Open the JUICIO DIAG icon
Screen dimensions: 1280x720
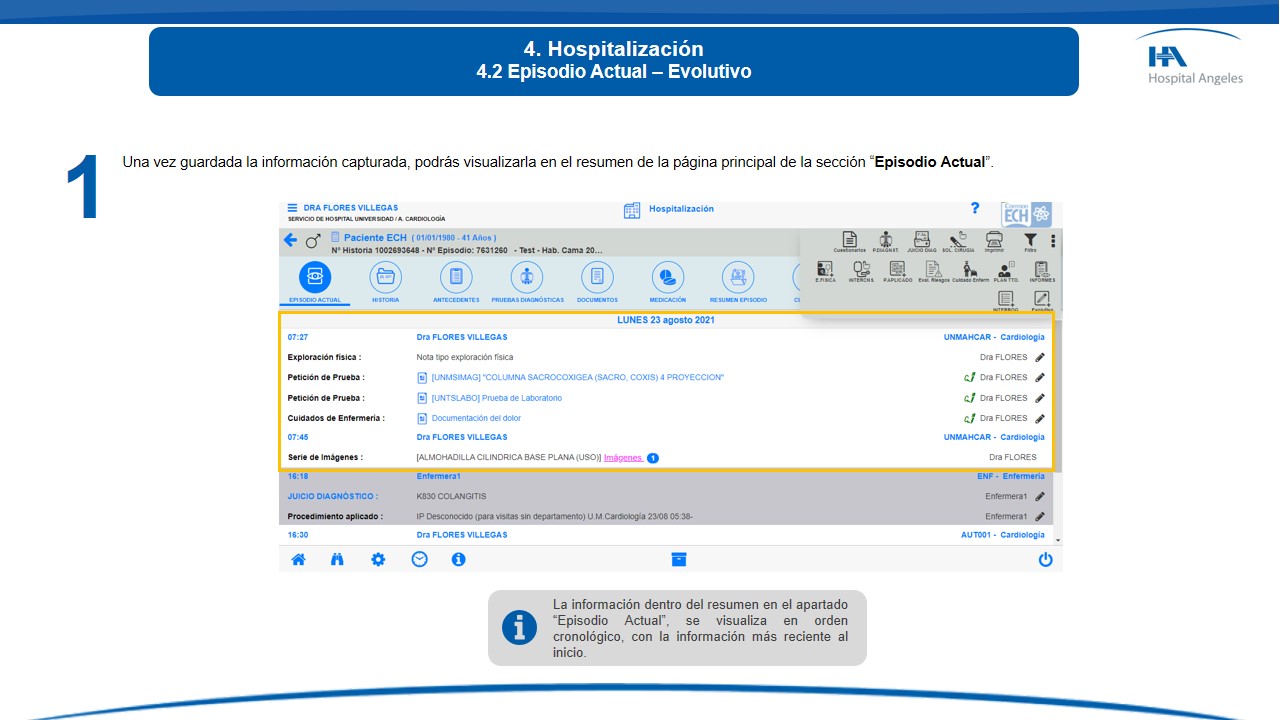point(922,240)
